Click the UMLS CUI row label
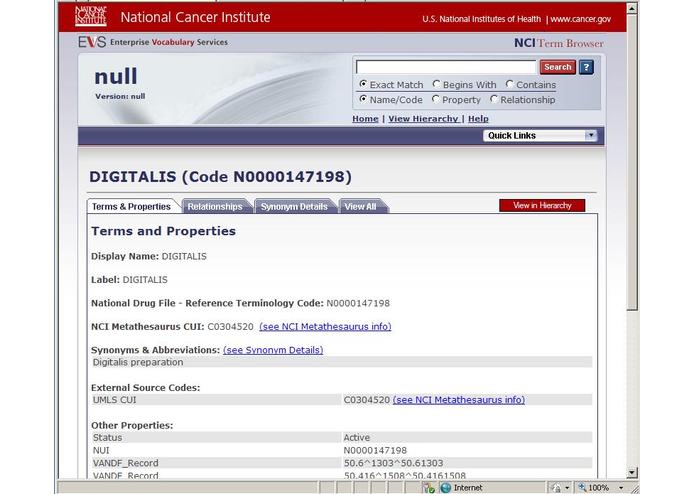The width and height of the screenshot is (695, 494). (115, 400)
